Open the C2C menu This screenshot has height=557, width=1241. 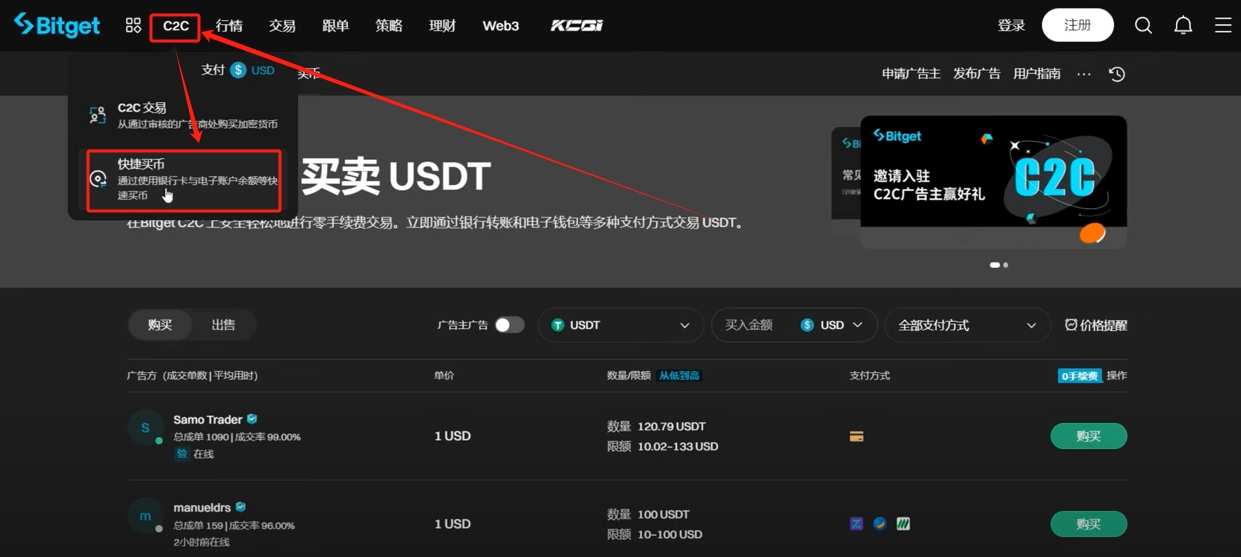point(176,26)
